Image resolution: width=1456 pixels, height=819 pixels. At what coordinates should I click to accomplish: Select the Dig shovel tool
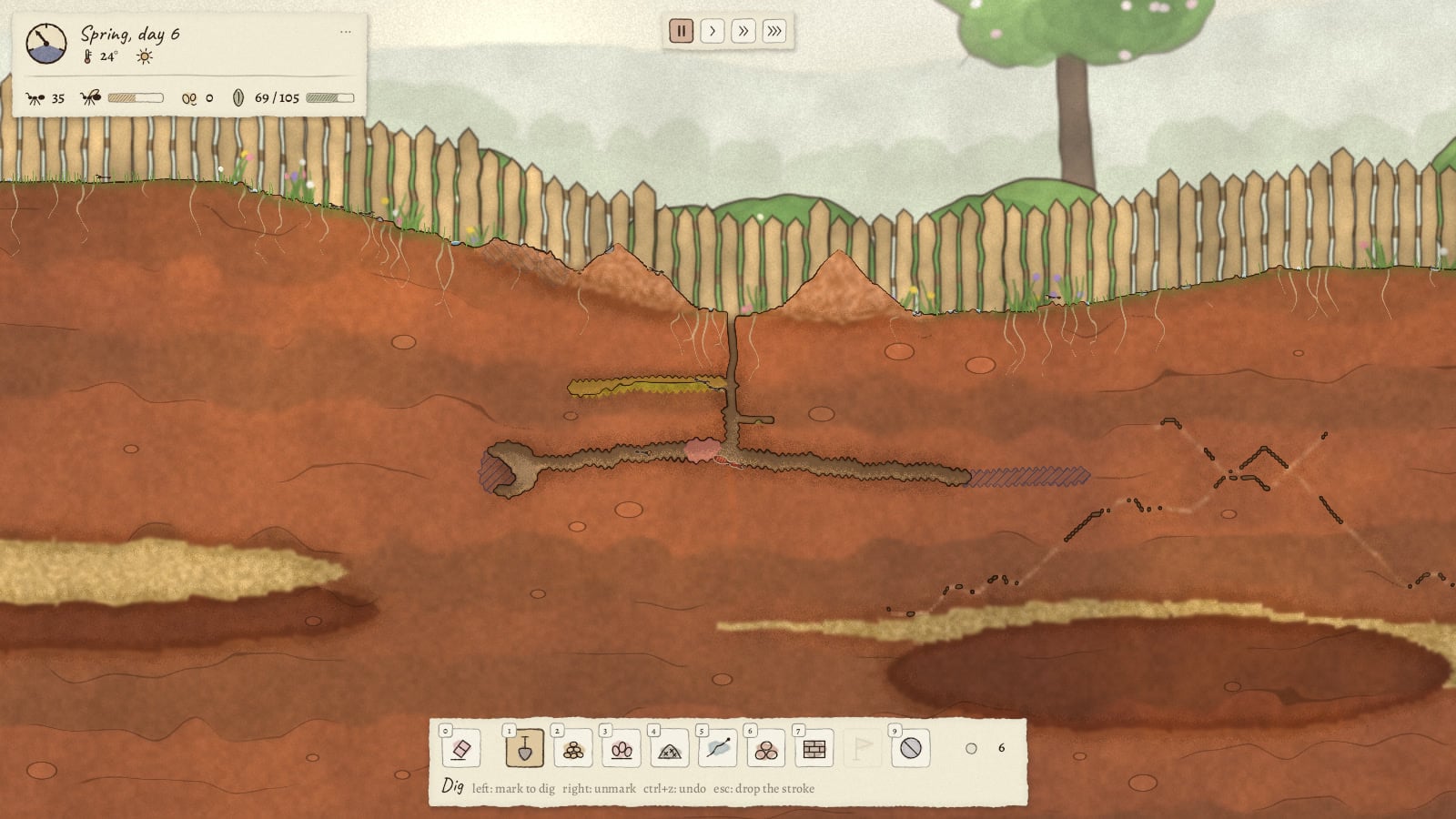[525, 749]
